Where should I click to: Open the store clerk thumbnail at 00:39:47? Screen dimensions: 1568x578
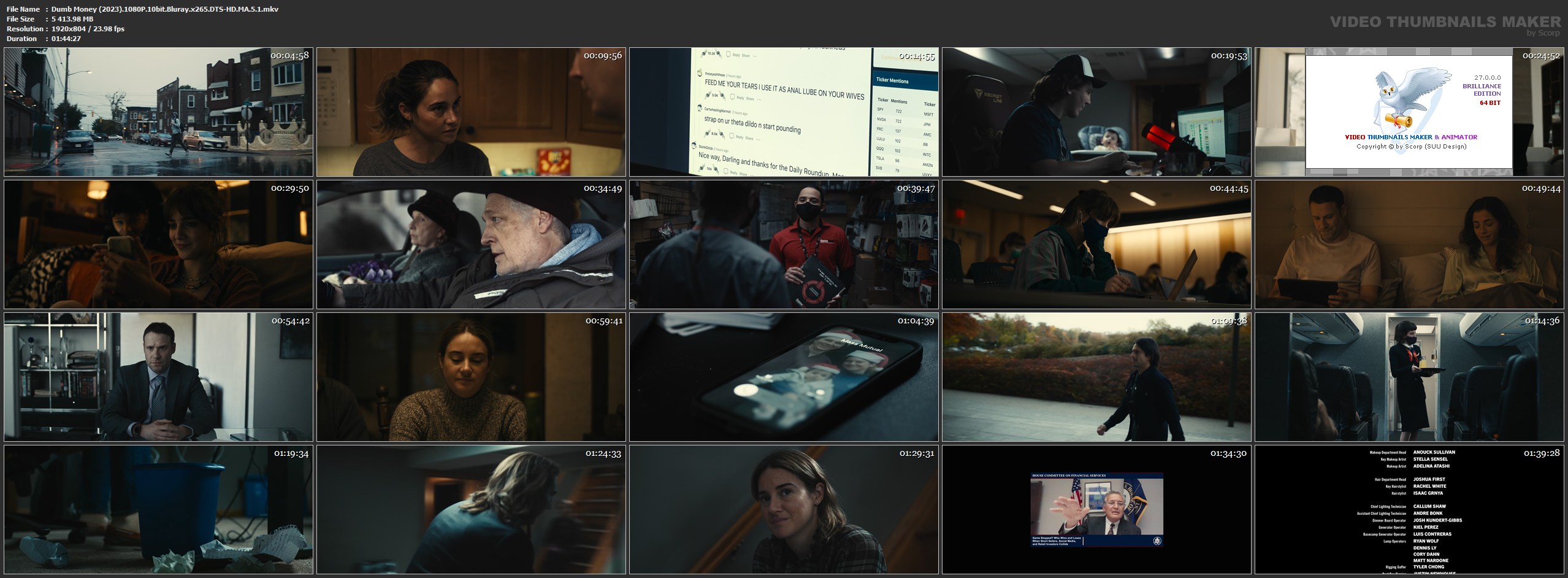point(784,244)
